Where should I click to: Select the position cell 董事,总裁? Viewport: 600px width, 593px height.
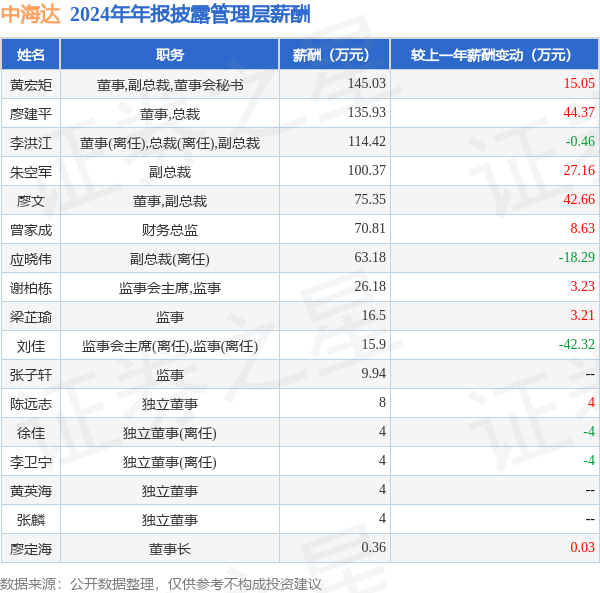click(x=170, y=114)
